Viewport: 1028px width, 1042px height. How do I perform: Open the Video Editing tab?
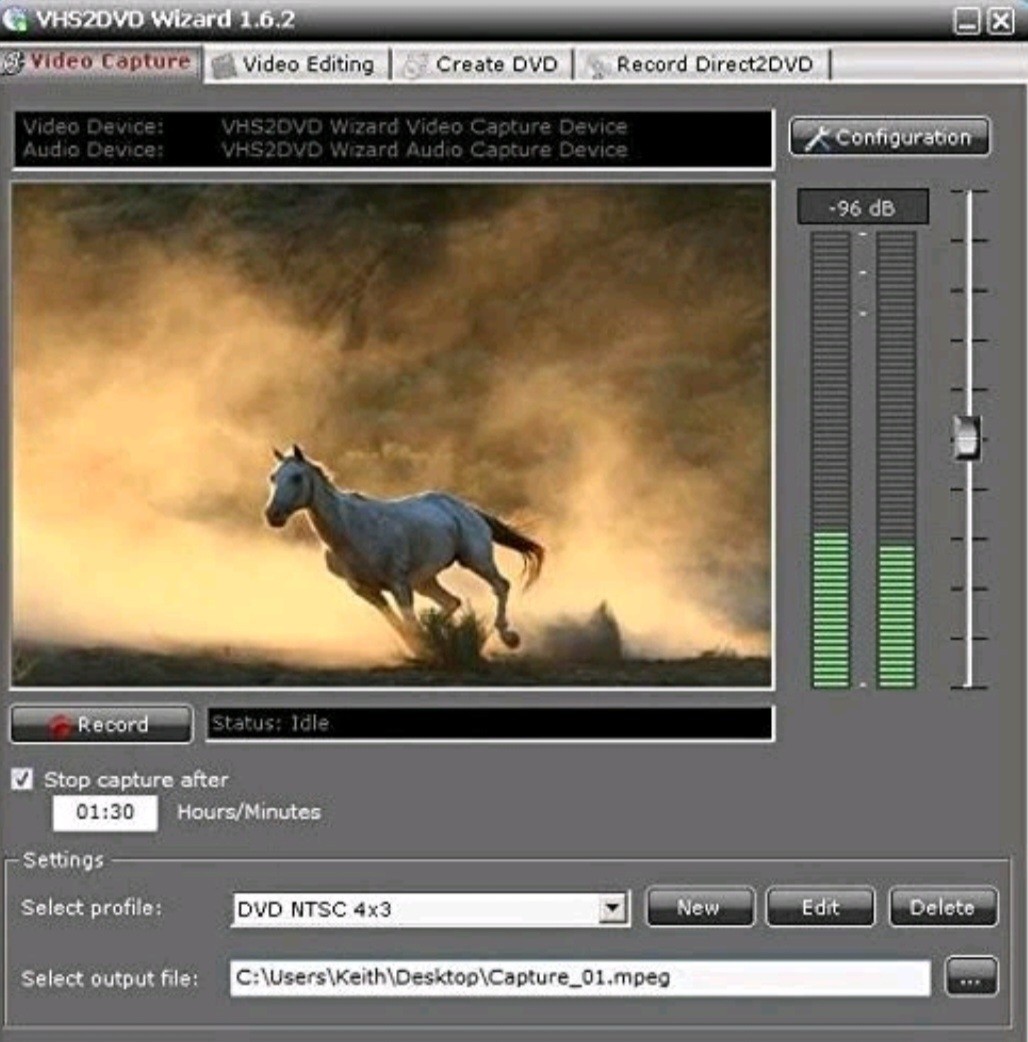point(296,64)
